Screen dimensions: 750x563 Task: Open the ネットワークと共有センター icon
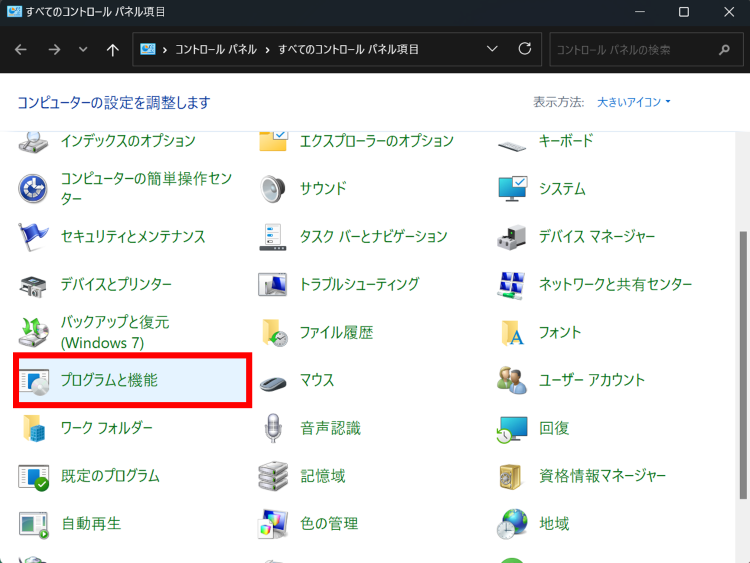[512, 285]
